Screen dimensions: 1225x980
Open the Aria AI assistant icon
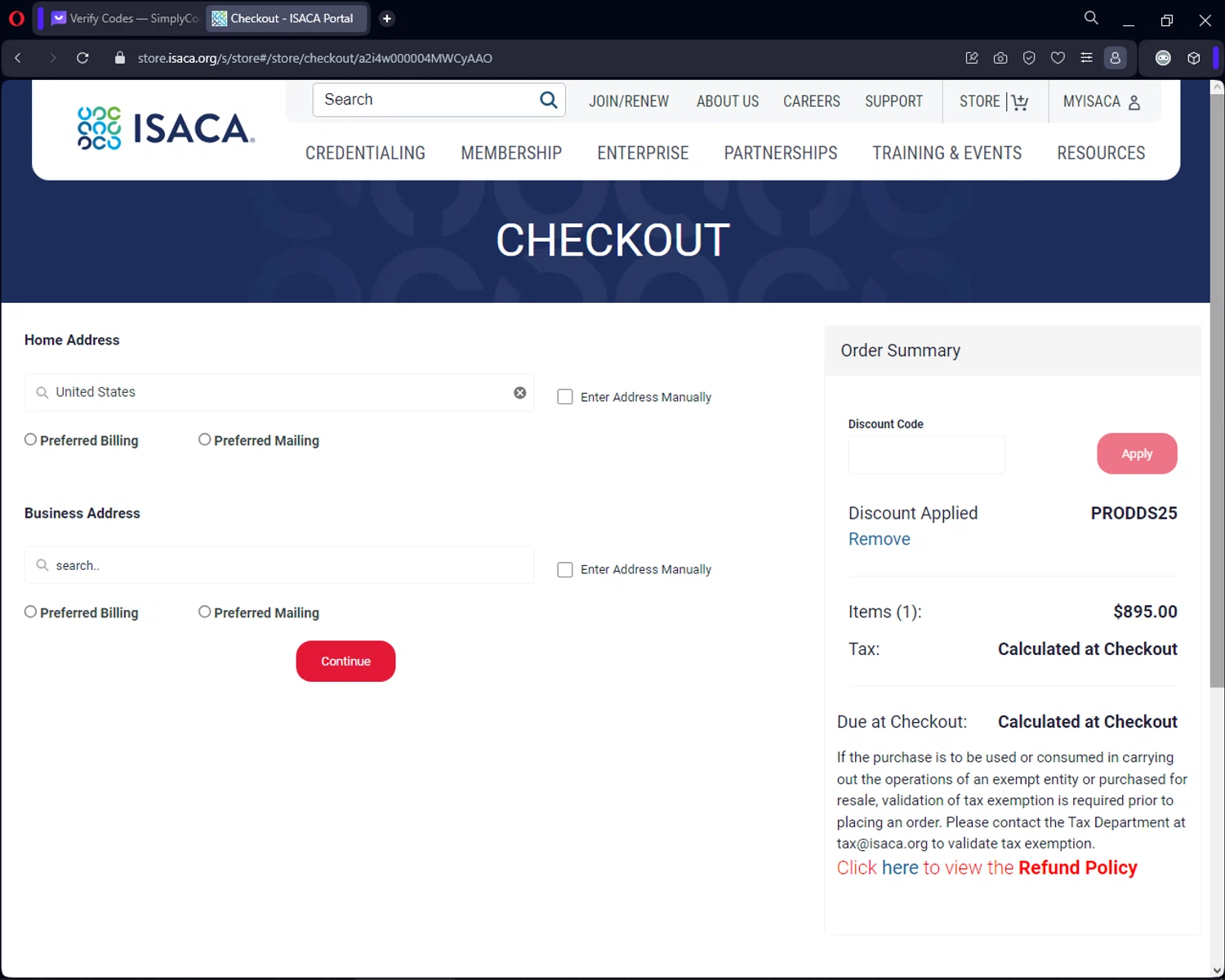pyautogui.click(x=1163, y=58)
